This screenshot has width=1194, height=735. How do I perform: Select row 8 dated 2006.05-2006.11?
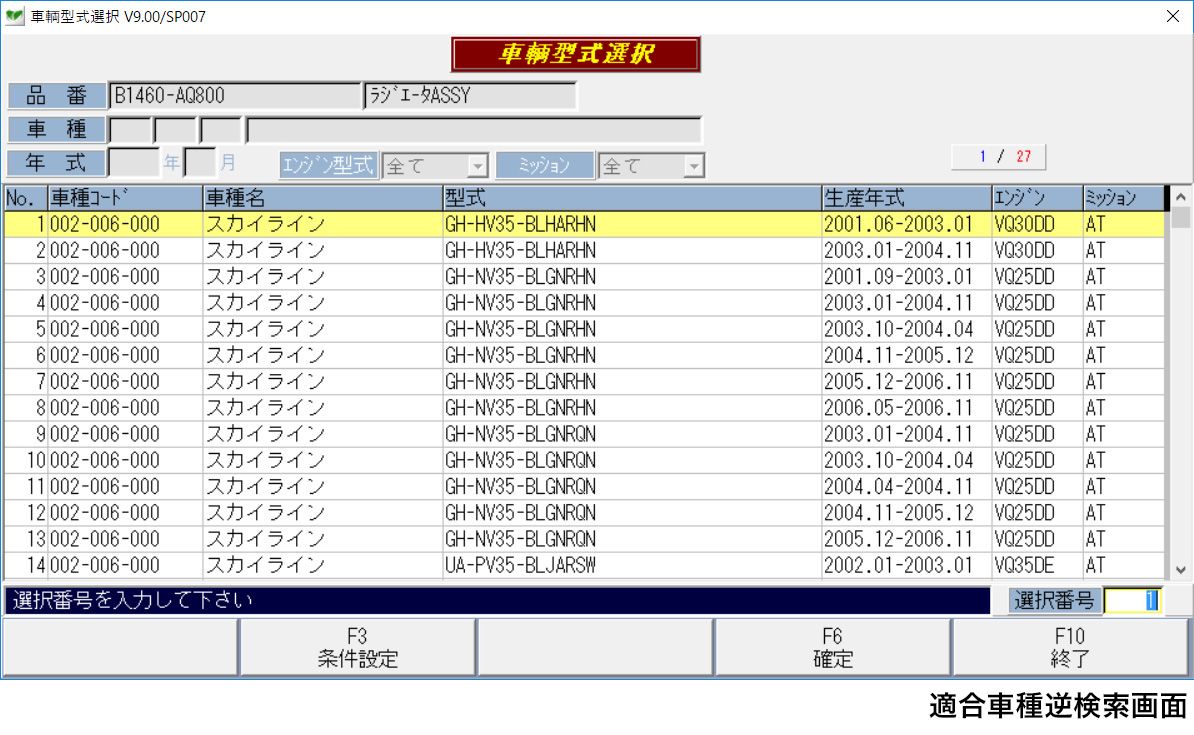584,408
